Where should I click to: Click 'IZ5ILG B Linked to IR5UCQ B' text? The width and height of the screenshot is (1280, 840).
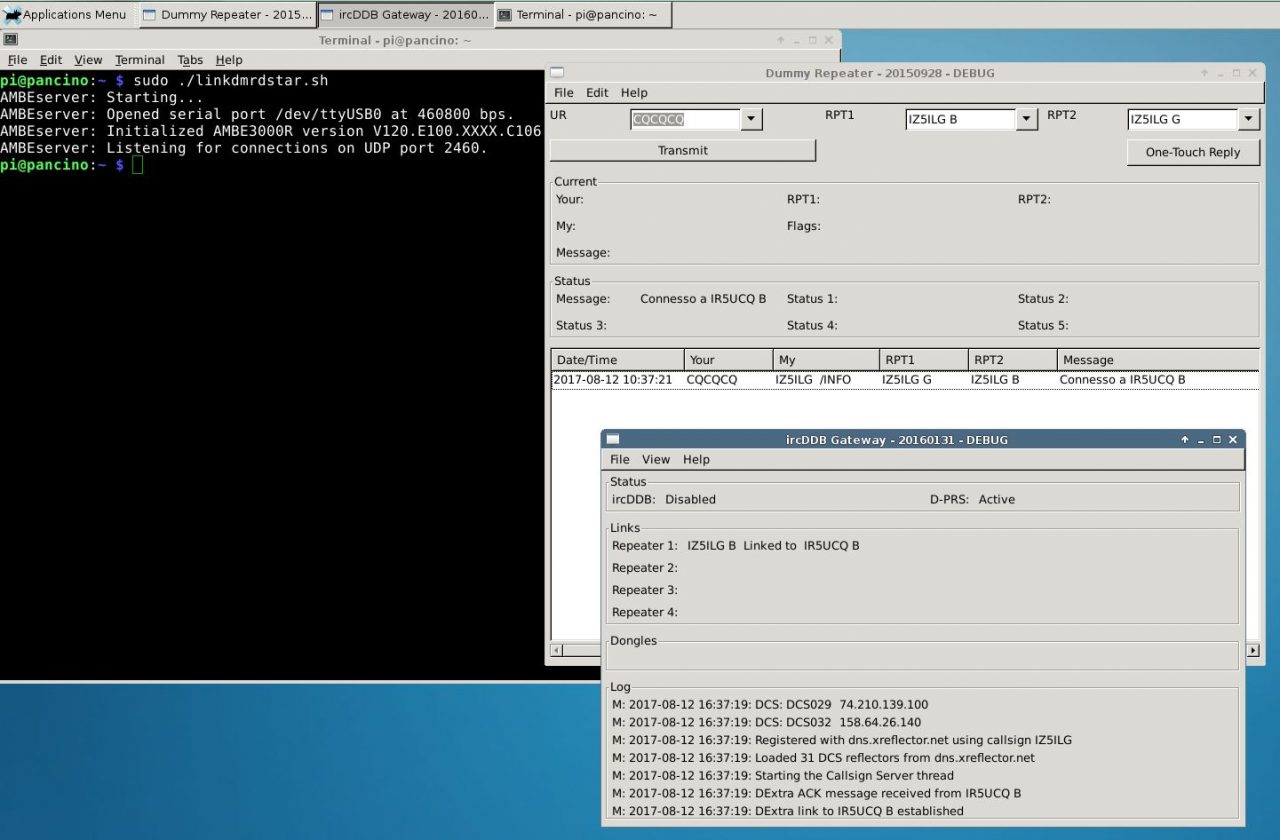pos(773,546)
